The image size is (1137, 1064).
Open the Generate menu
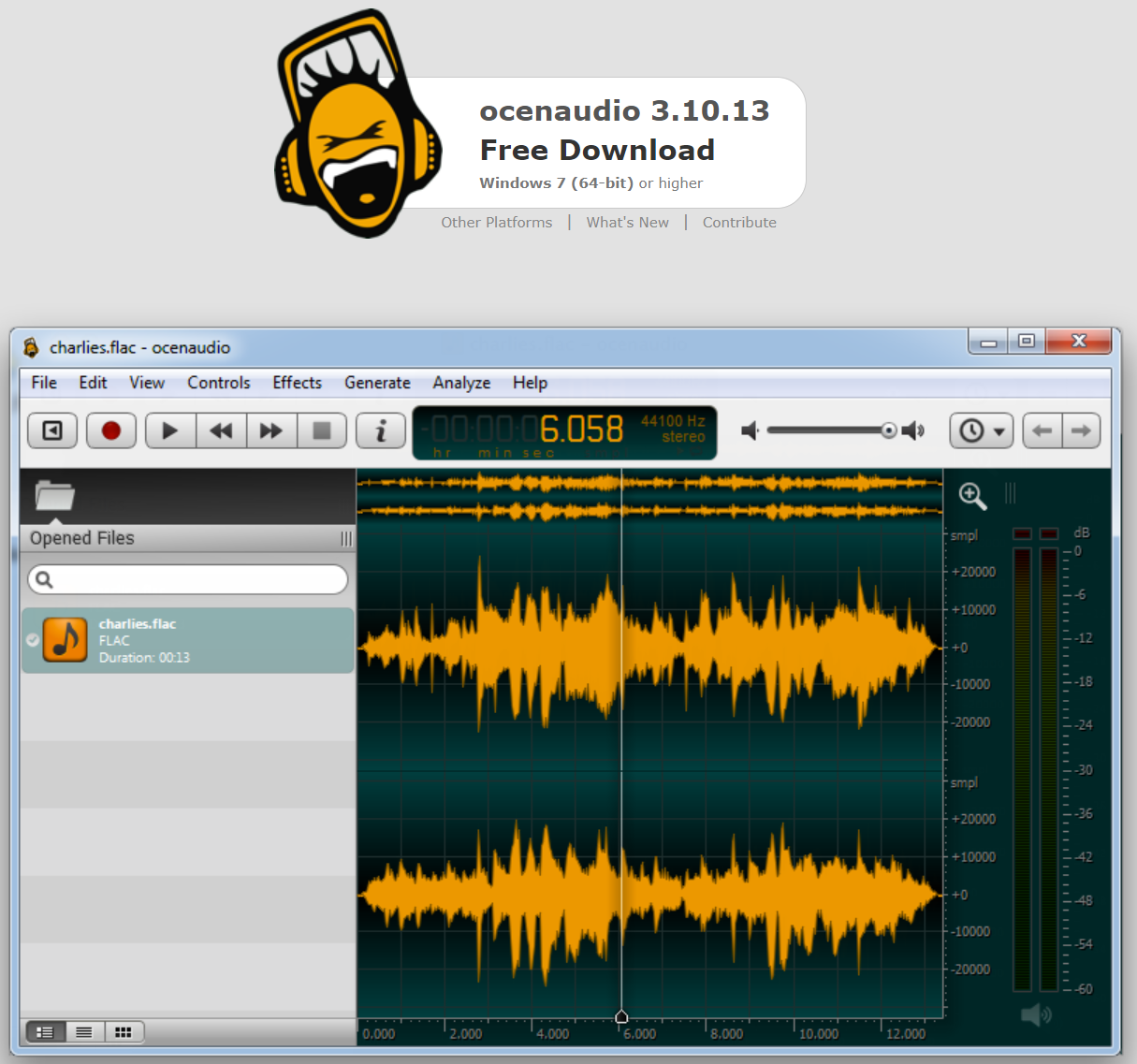377,383
